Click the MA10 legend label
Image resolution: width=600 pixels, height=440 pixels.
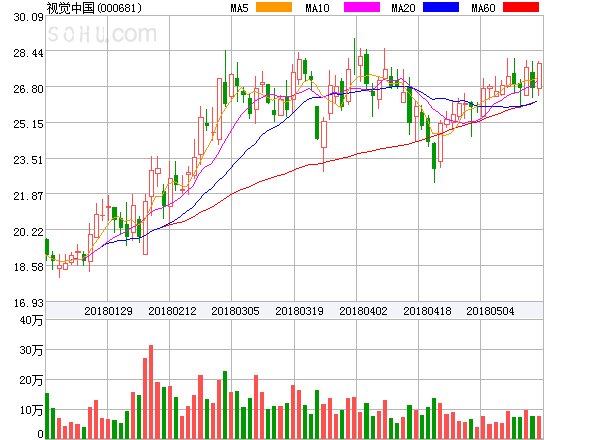[x=317, y=8]
